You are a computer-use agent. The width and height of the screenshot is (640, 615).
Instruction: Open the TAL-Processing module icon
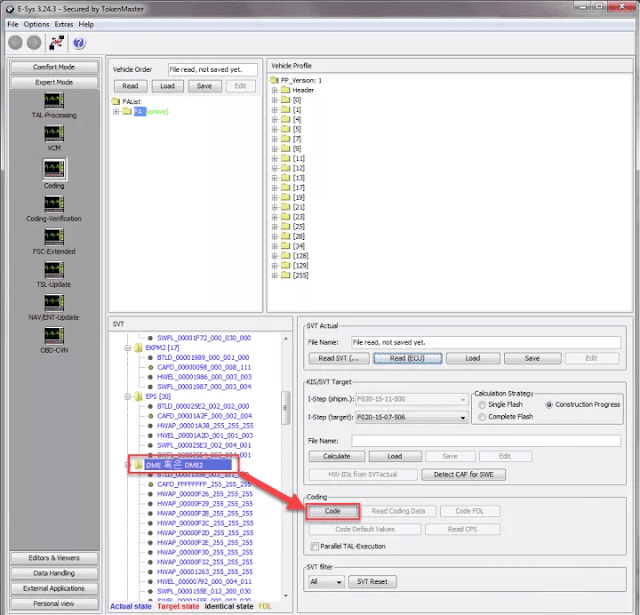click(x=54, y=100)
